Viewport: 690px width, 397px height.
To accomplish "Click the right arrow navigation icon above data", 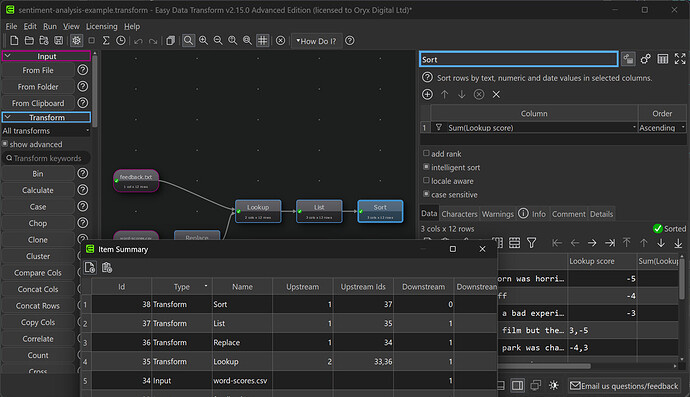I will click(x=592, y=243).
